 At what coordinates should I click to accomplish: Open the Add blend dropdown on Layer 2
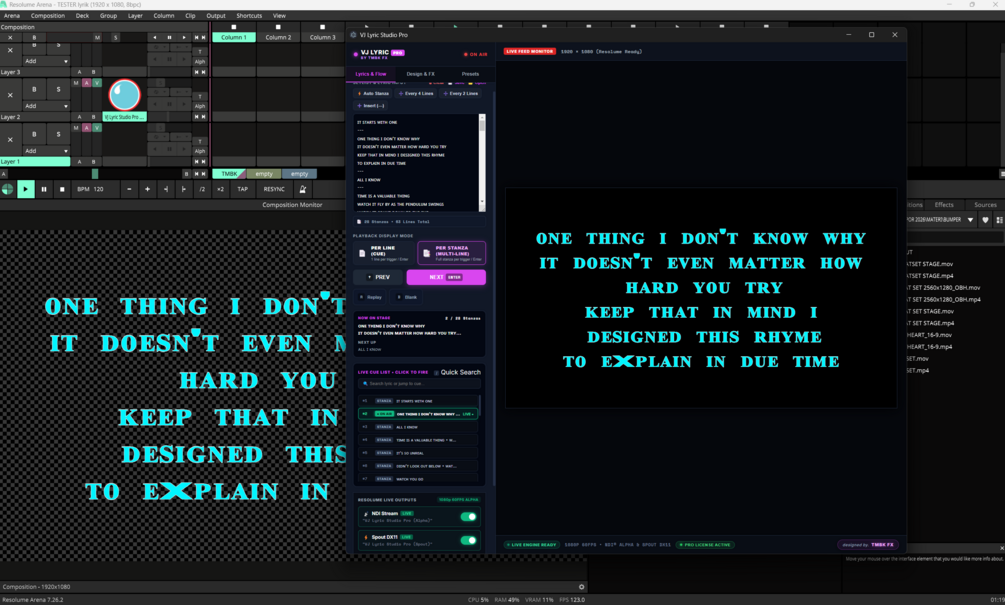[46, 106]
